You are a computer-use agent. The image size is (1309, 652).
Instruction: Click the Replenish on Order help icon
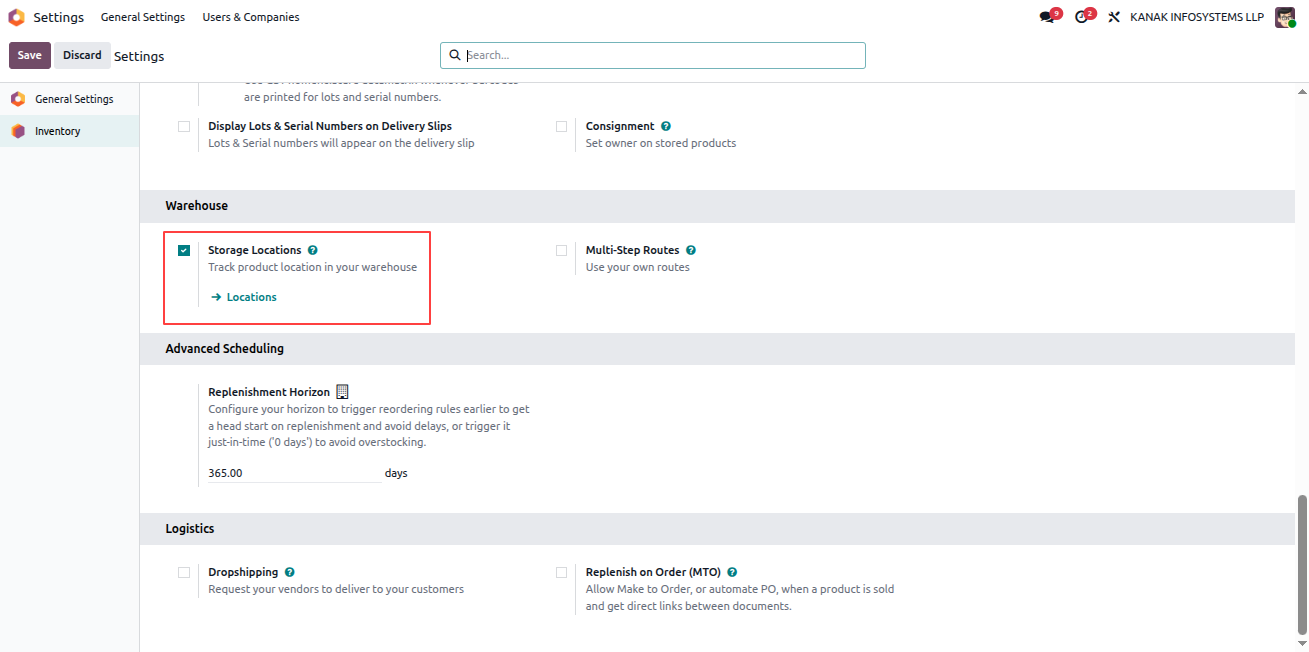(732, 572)
